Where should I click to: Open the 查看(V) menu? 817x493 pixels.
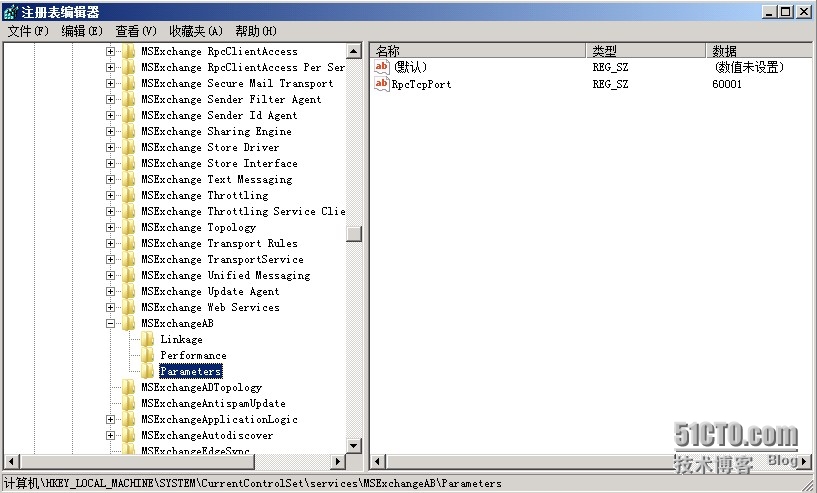click(x=135, y=31)
